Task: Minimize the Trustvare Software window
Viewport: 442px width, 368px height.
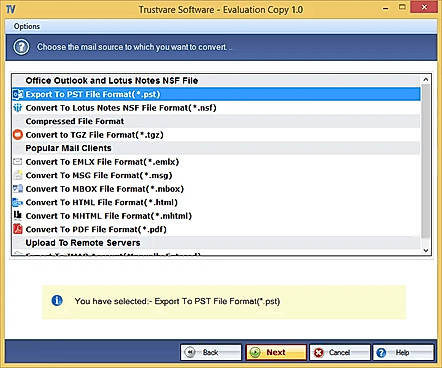Action: [386, 8]
